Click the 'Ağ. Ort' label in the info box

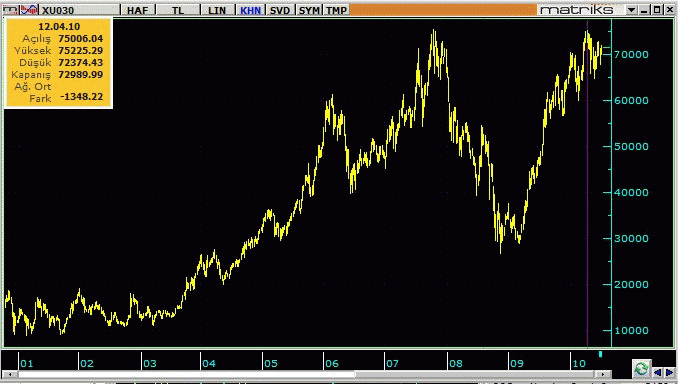click(x=32, y=86)
